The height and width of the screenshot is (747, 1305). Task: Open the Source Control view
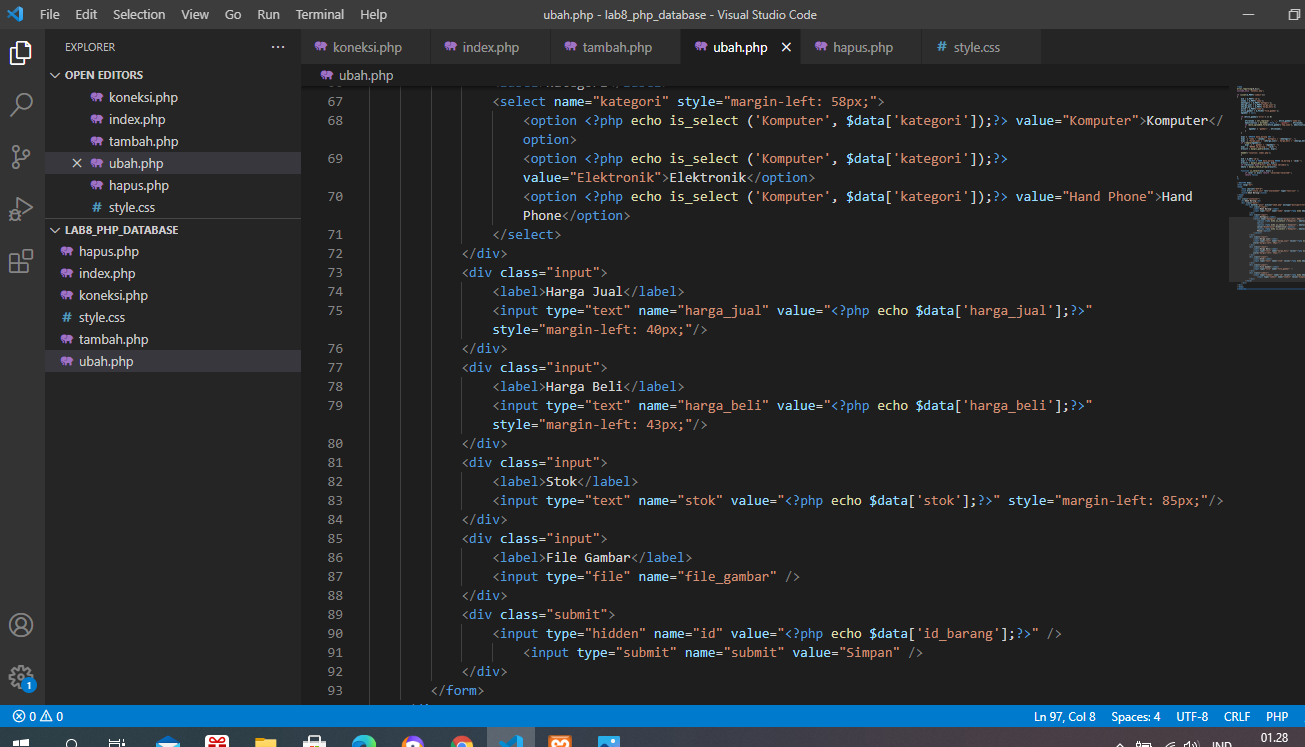click(x=21, y=156)
